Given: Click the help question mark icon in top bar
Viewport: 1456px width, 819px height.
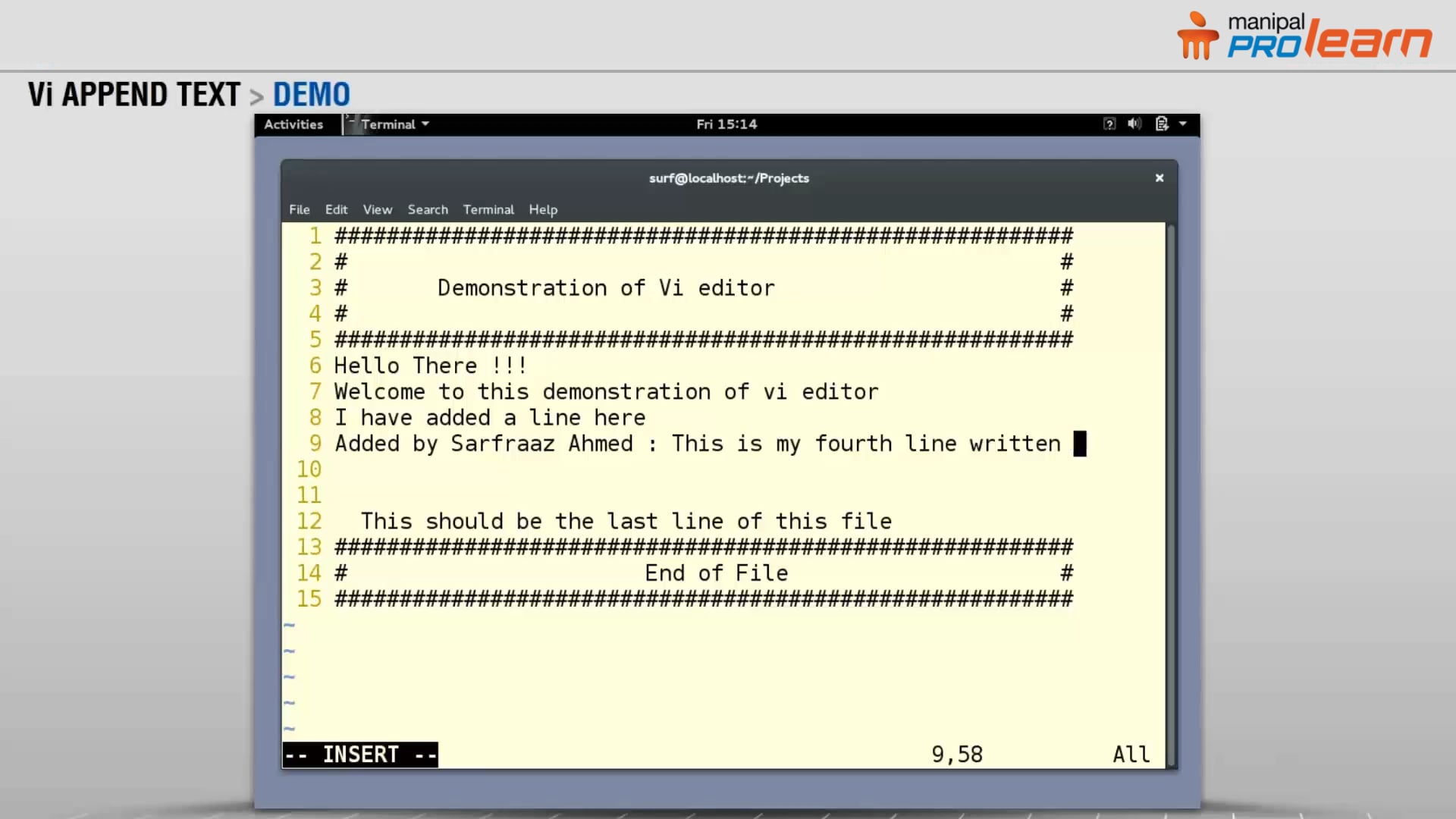Looking at the screenshot, I should pos(1109,124).
